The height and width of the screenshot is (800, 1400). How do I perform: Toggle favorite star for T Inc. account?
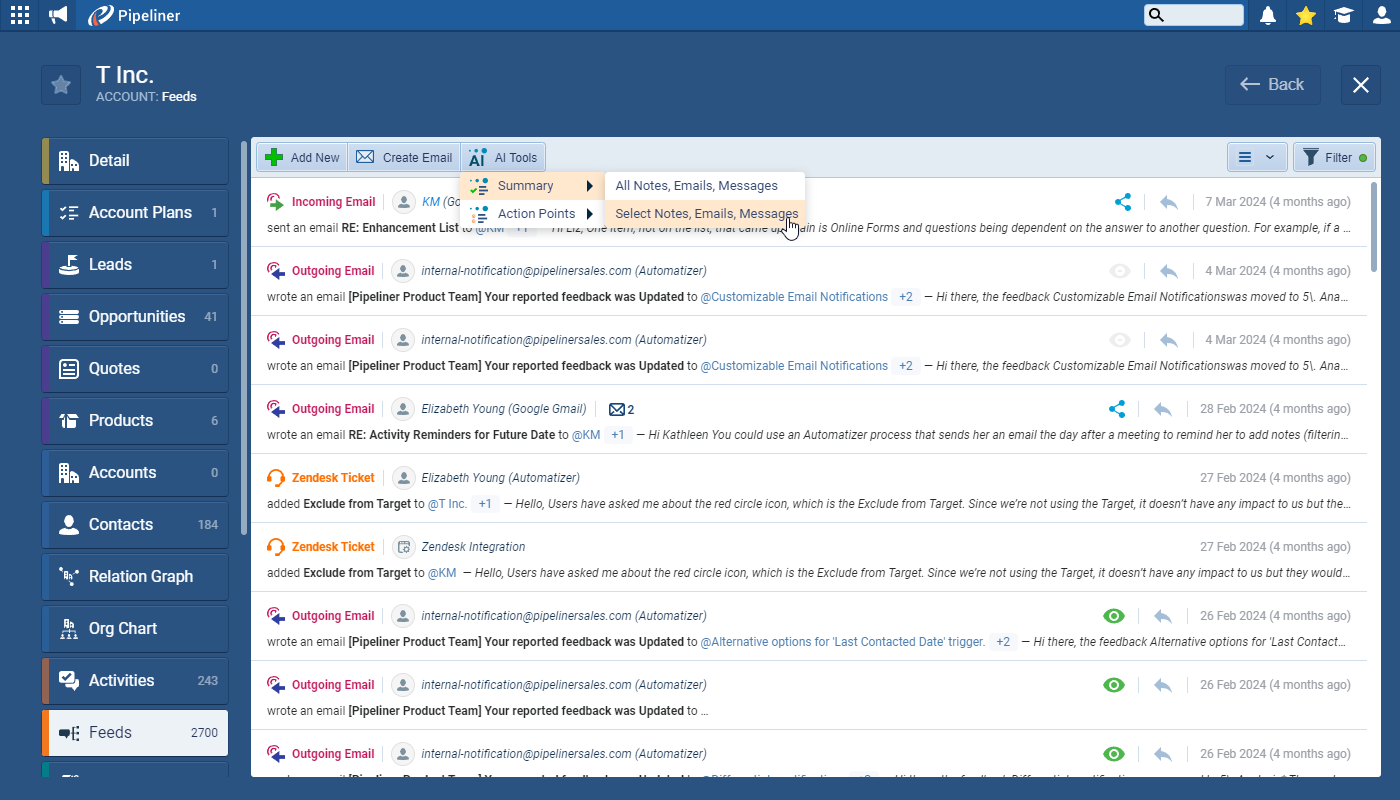click(x=61, y=85)
